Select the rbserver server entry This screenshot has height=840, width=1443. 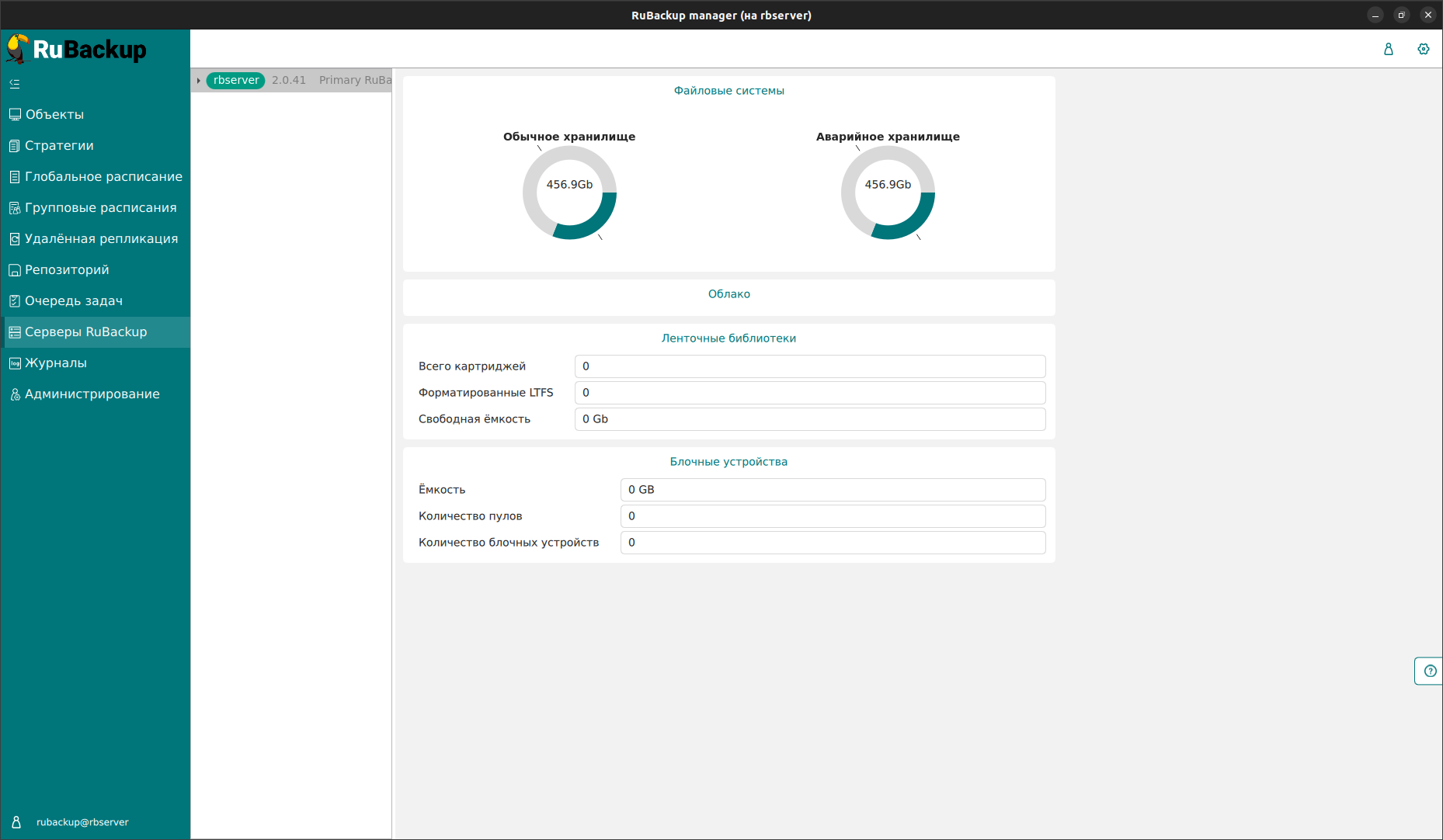click(x=236, y=81)
